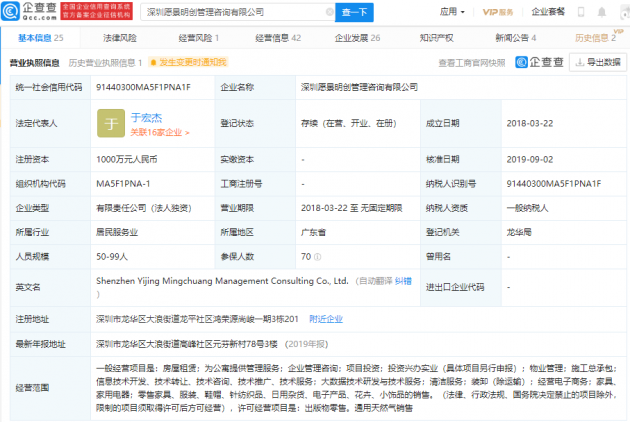Switch to 历史信息 tab
This screenshot has width=630, height=422.
click(595, 38)
